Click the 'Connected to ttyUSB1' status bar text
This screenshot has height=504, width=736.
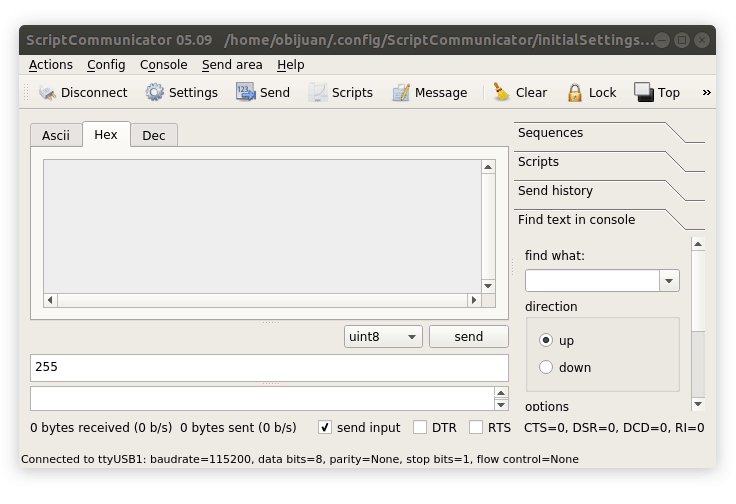(x=299, y=459)
